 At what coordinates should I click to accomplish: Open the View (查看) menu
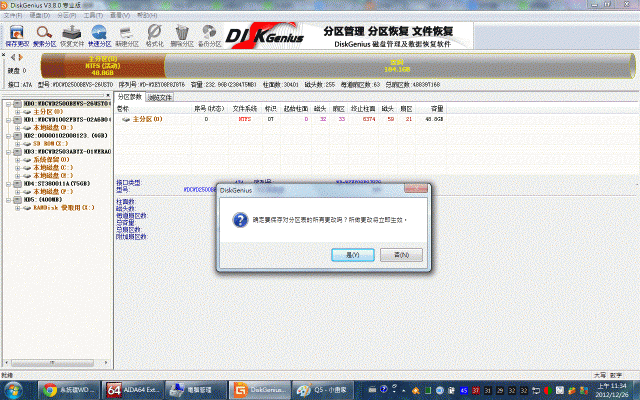click(120, 15)
